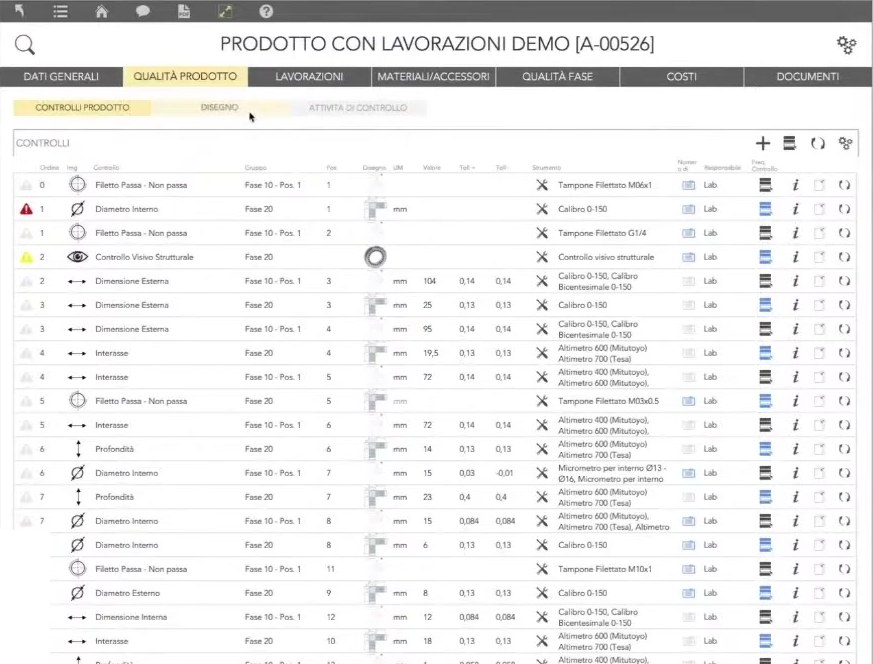This screenshot has width=873, height=664.
Task: Open info icon for Tampone Filettato G1/4 row
Action: (x=795, y=233)
